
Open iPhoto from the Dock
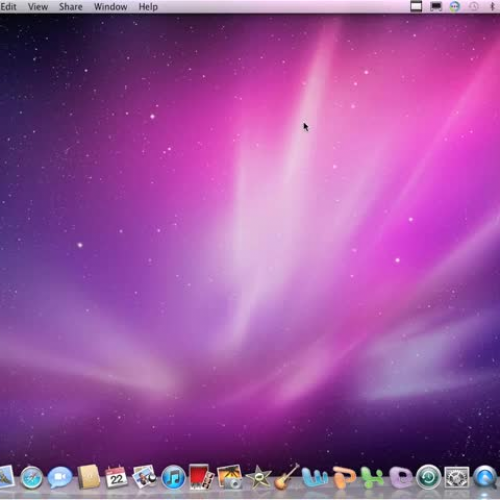tap(230, 477)
